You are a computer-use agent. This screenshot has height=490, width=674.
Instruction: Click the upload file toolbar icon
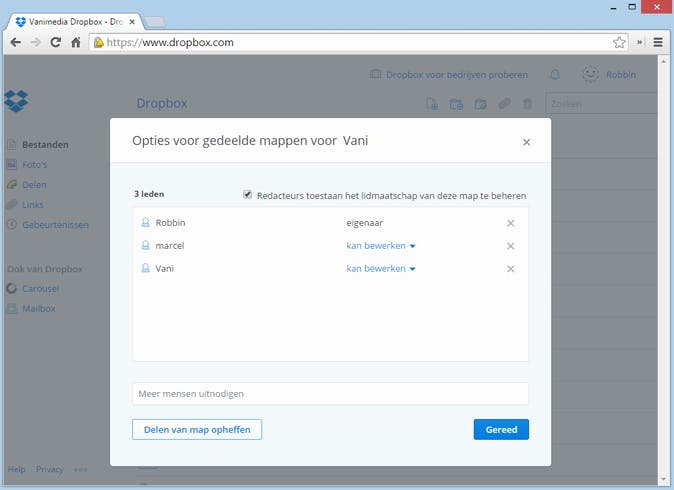click(432, 104)
